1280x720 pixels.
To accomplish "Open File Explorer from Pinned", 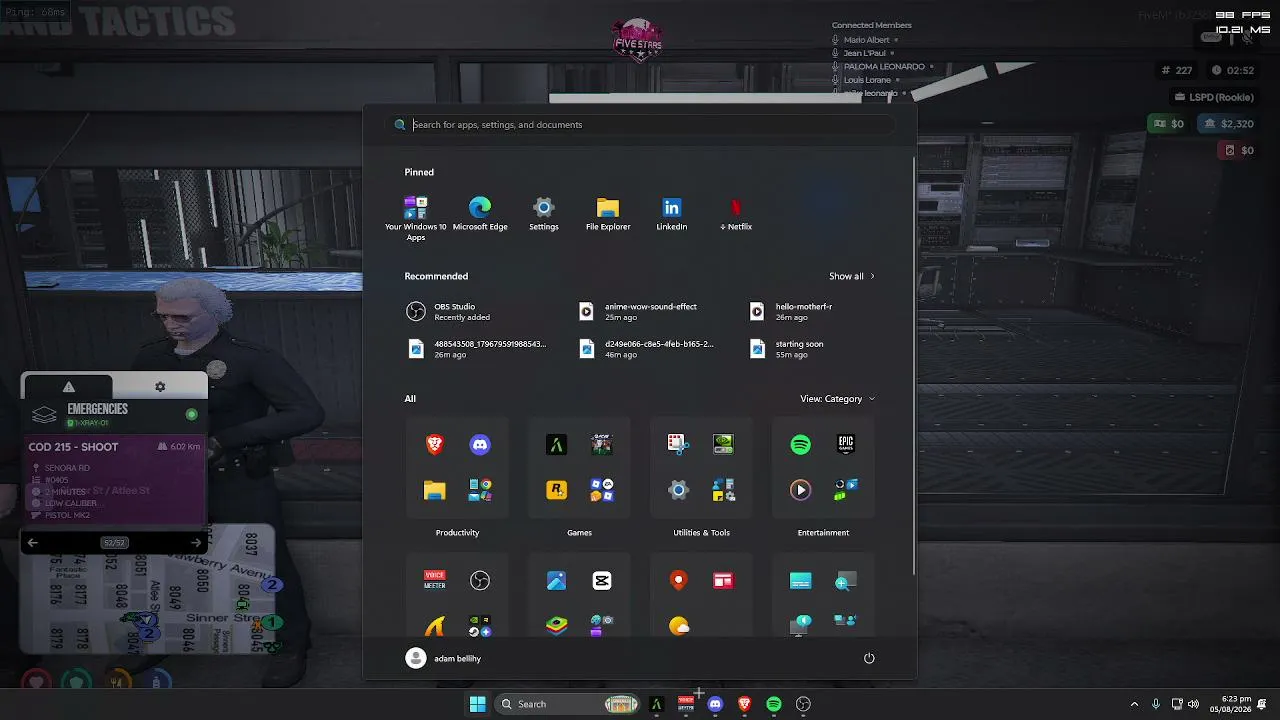I will [x=608, y=214].
